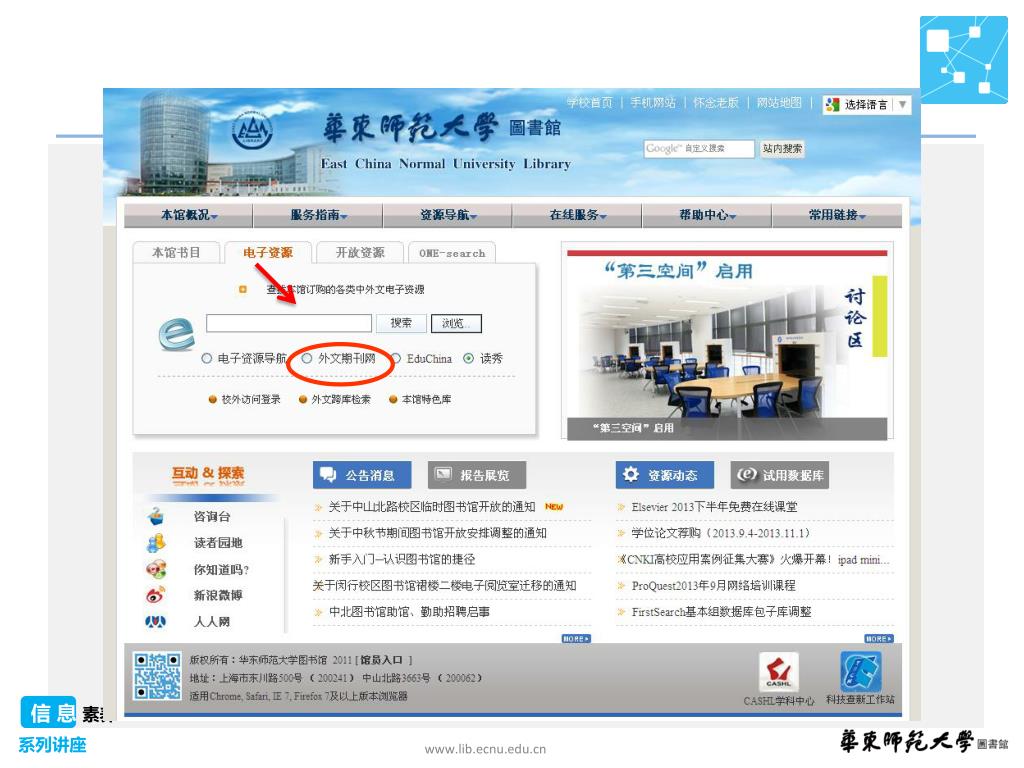
Task: Click the MORE icon under 资源动态 list
Action: [878, 639]
